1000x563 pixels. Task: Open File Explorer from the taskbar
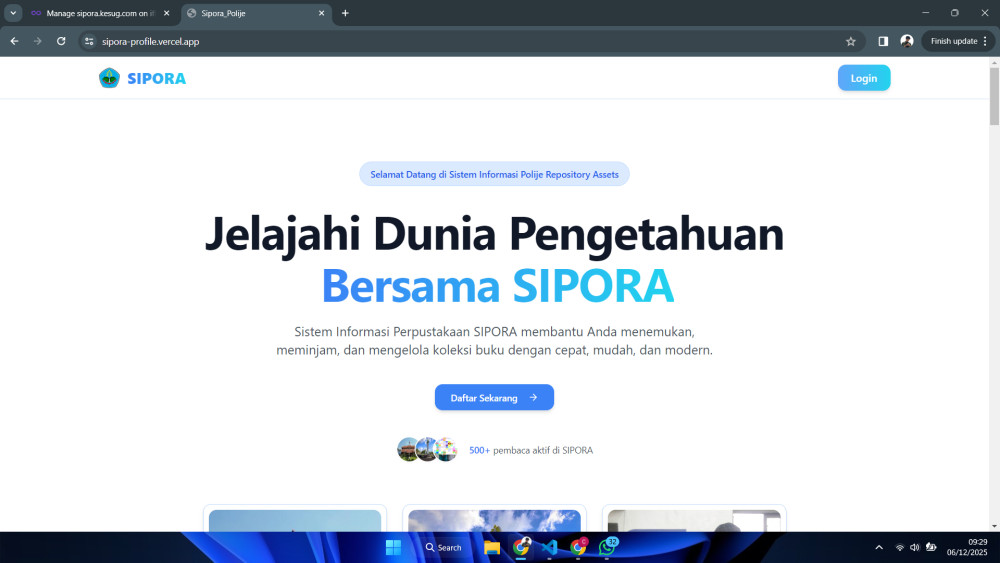pos(492,547)
